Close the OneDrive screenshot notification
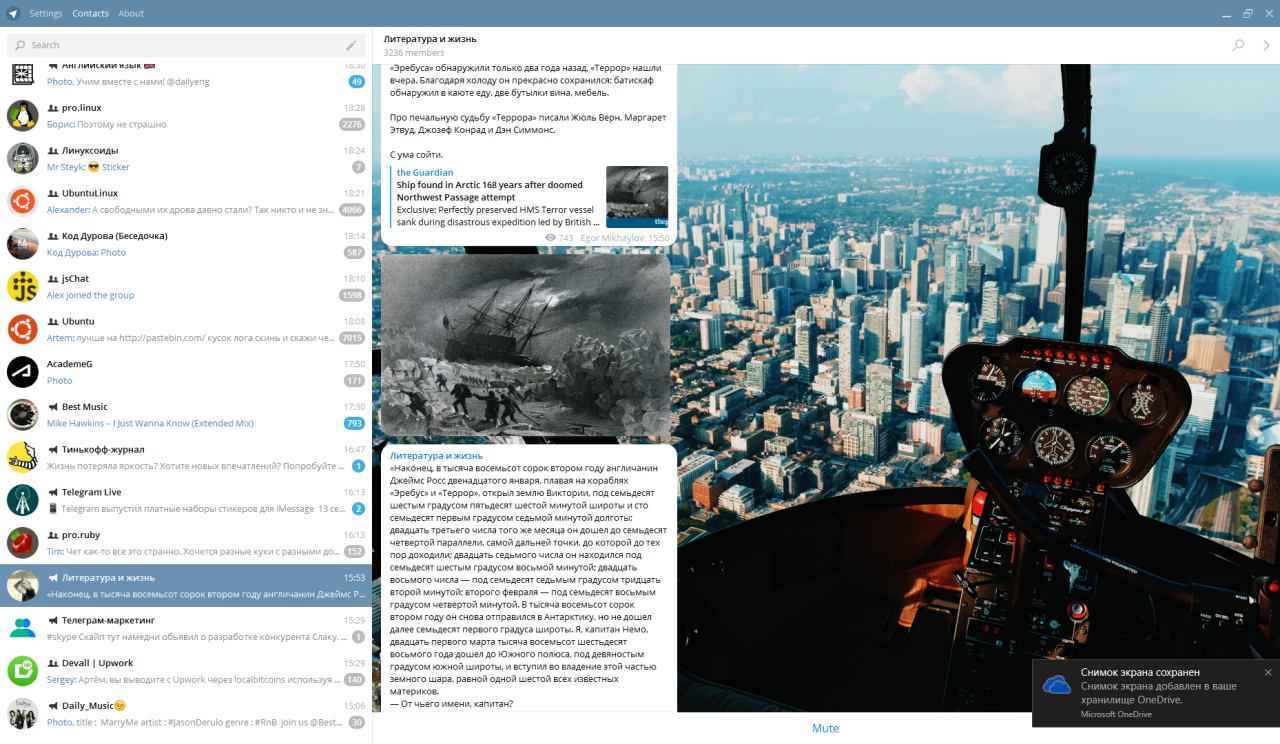 pyautogui.click(x=1268, y=672)
